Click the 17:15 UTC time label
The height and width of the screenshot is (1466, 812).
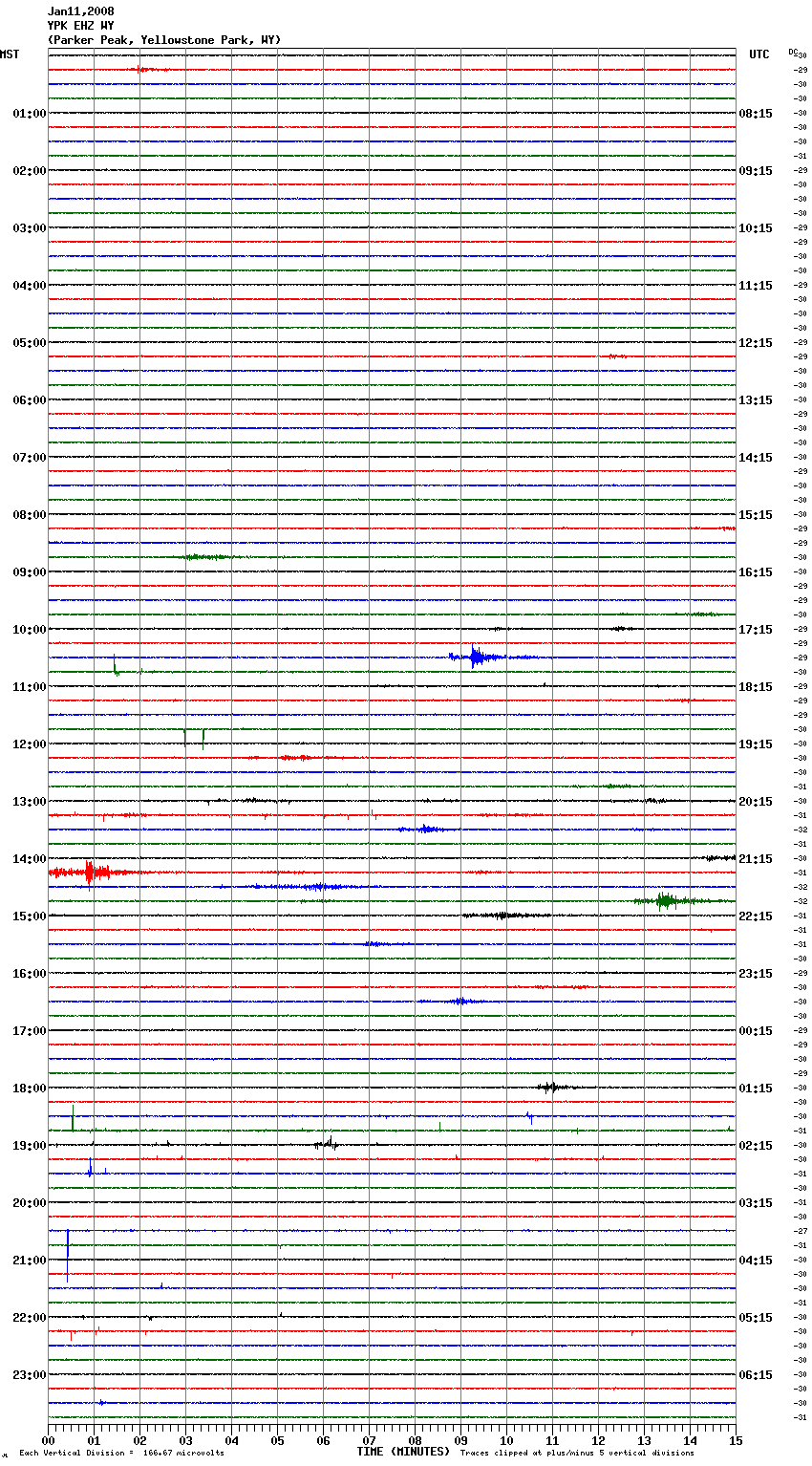click(756, 630)
